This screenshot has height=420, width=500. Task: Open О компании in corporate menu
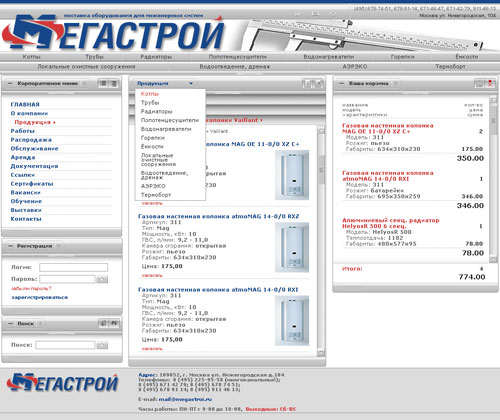(x=29, y=113)
